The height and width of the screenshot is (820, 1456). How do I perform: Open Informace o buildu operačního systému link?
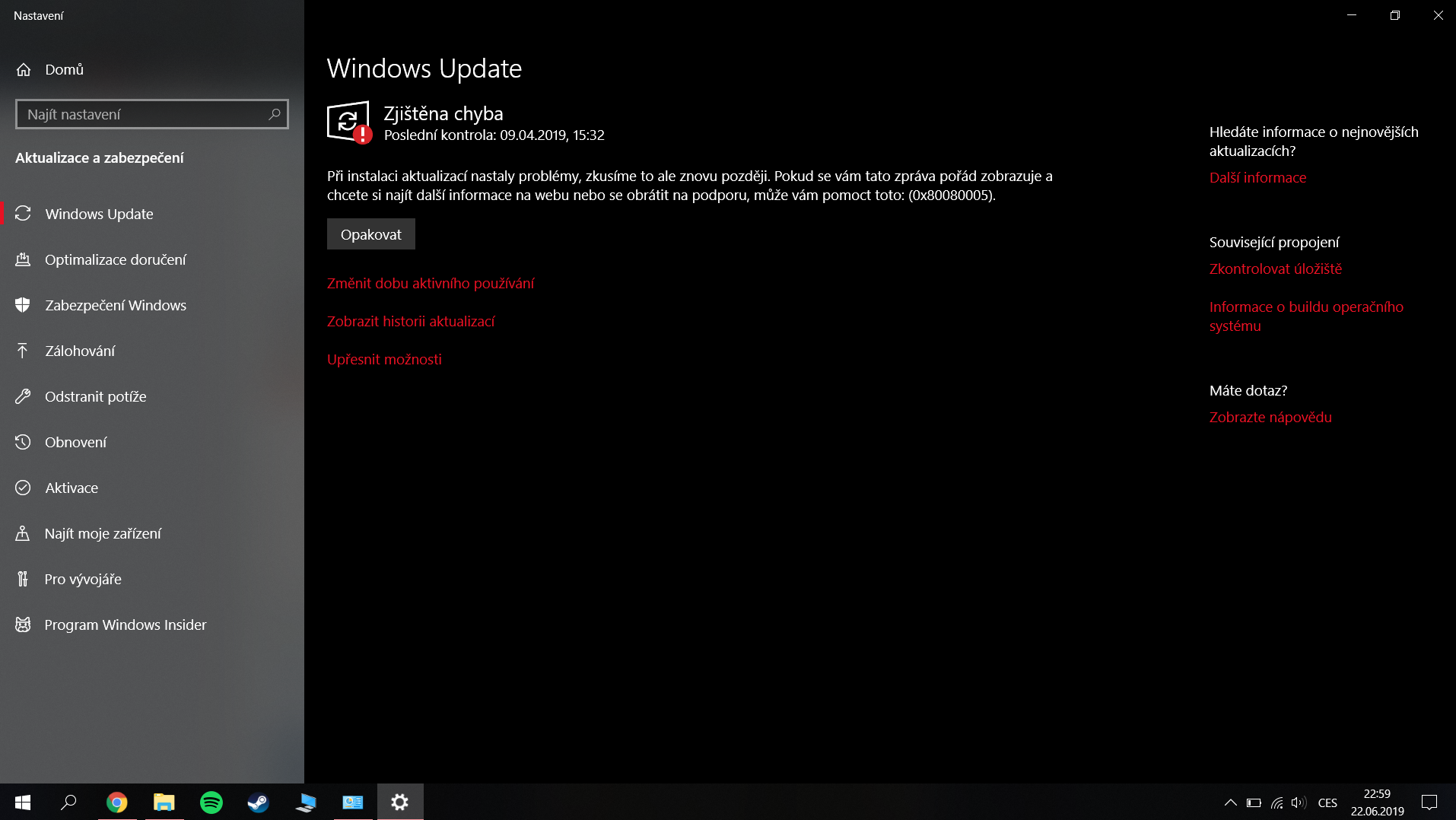coord(1306,316)
